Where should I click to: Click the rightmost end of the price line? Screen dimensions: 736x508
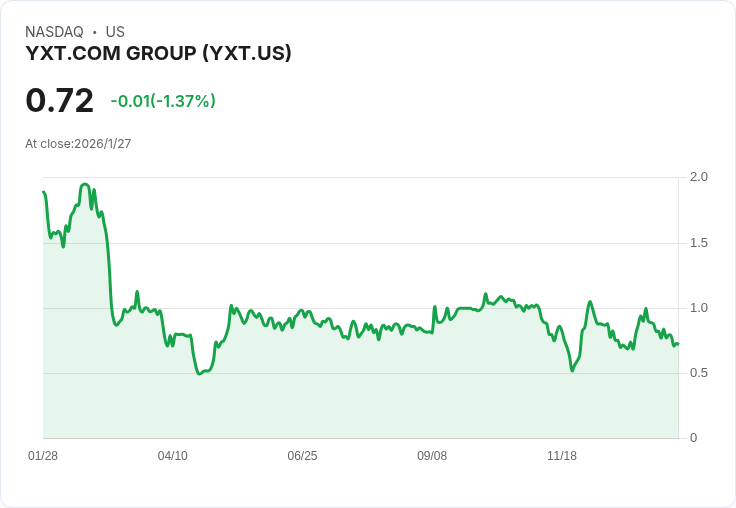678,344
